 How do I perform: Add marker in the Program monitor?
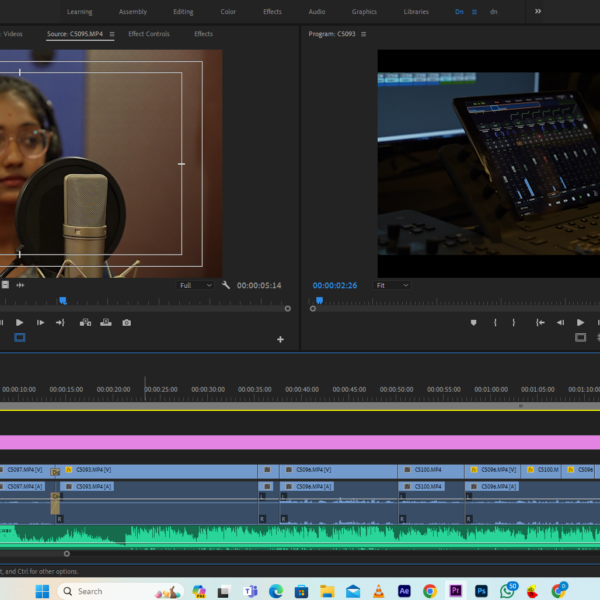click(473, 323)
